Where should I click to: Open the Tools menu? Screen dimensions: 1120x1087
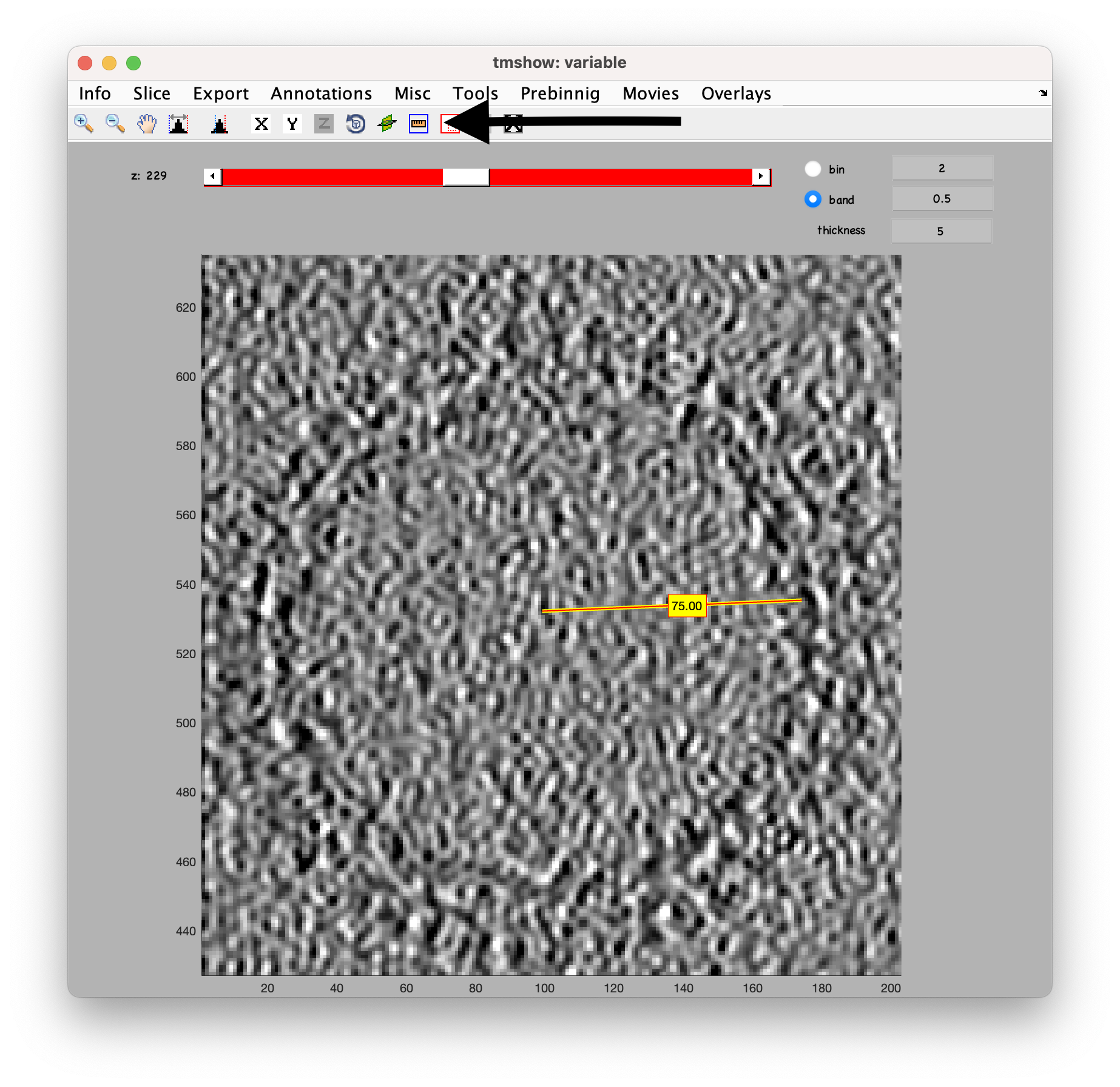coord(475,93)
